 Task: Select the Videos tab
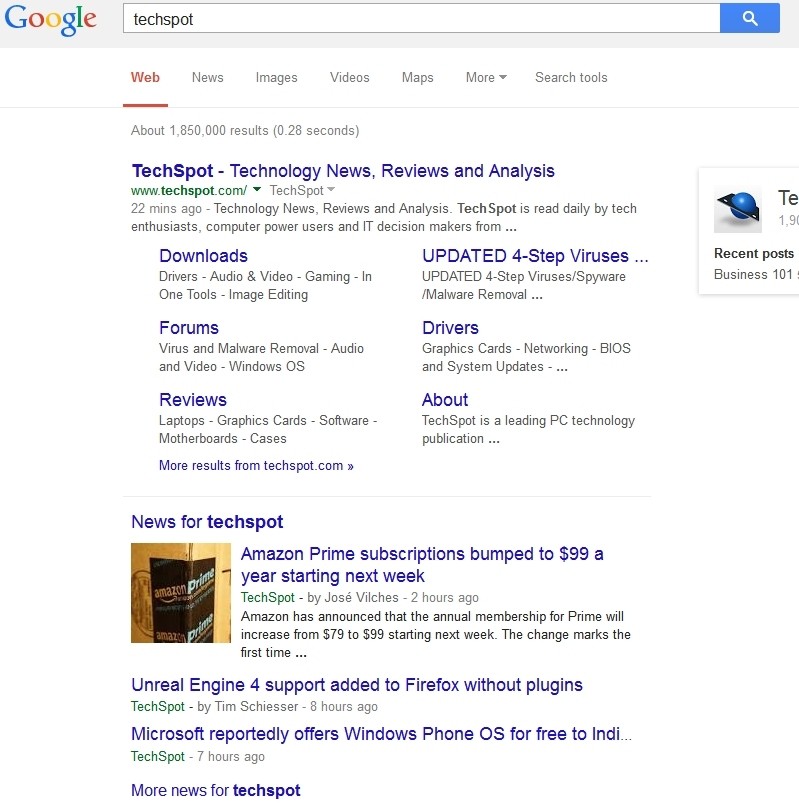pos(350,78)
